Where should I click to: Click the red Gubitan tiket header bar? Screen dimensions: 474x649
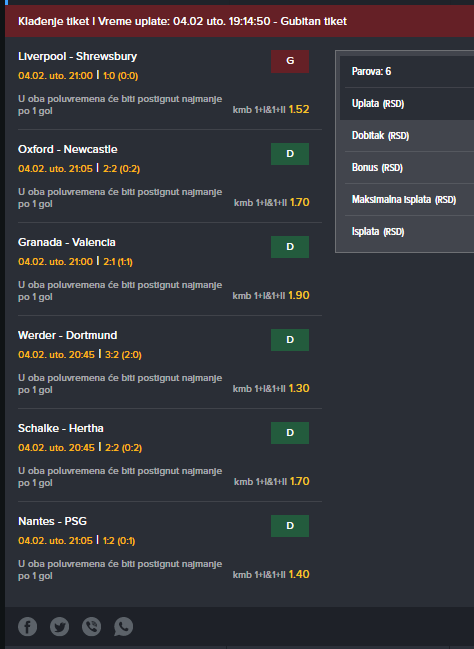pos(239,21)
